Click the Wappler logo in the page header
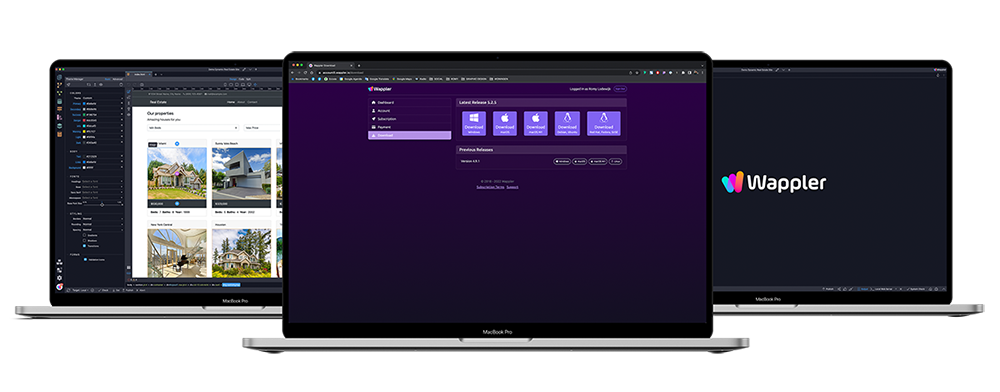 379,89
